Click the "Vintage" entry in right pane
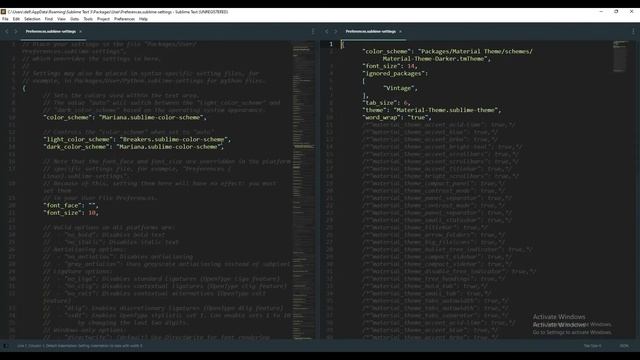 pos(400,88)
